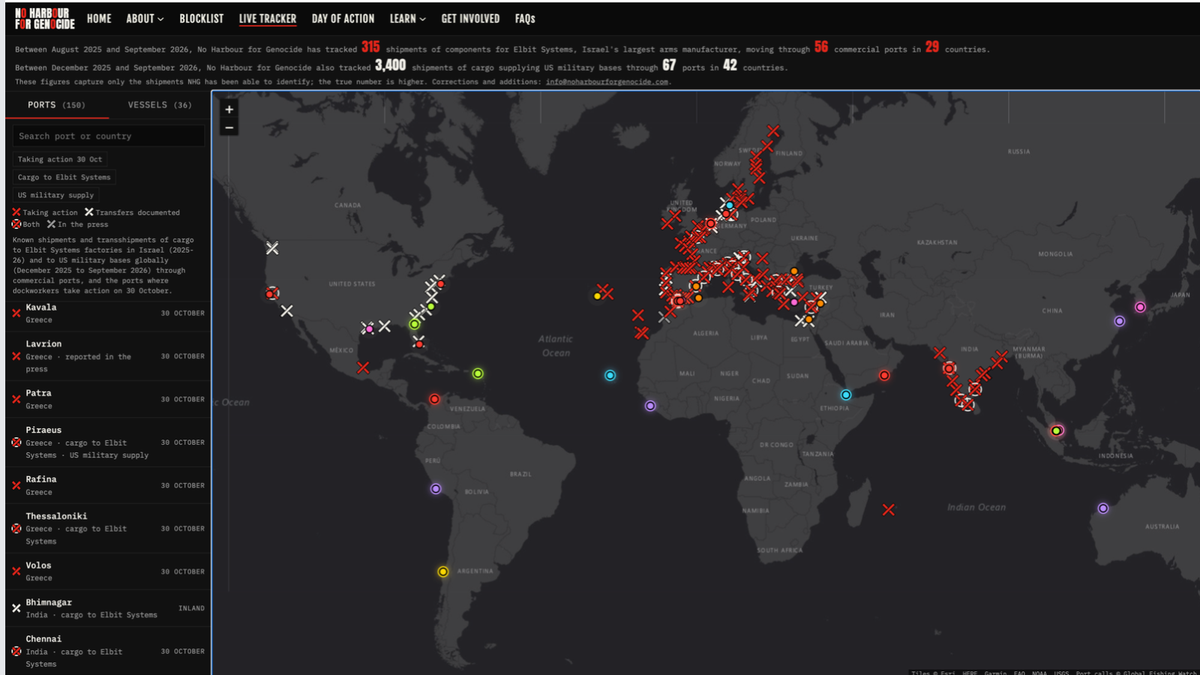The image size is (1200, 675).
Task: Select the Patra port row
Action: 108,399
